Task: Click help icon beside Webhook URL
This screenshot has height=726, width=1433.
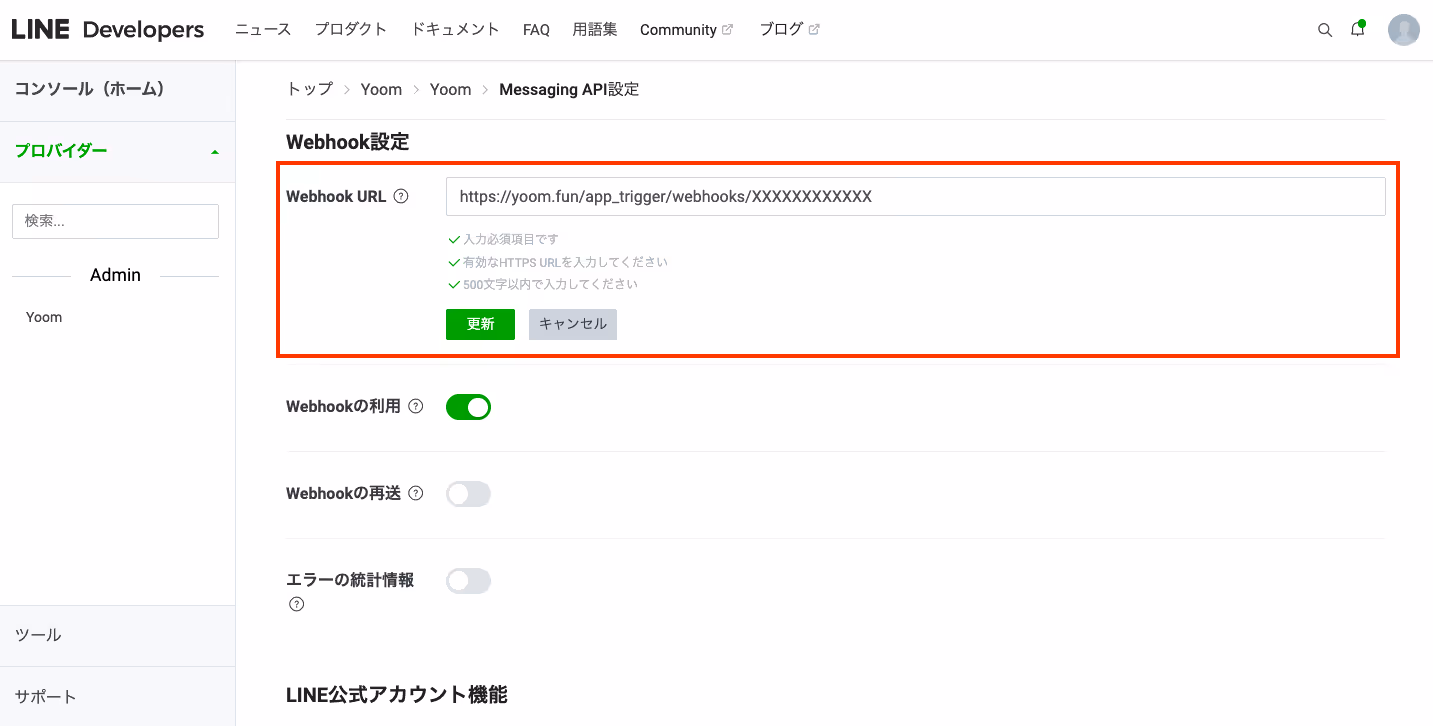Action: [x=401, y=196]
